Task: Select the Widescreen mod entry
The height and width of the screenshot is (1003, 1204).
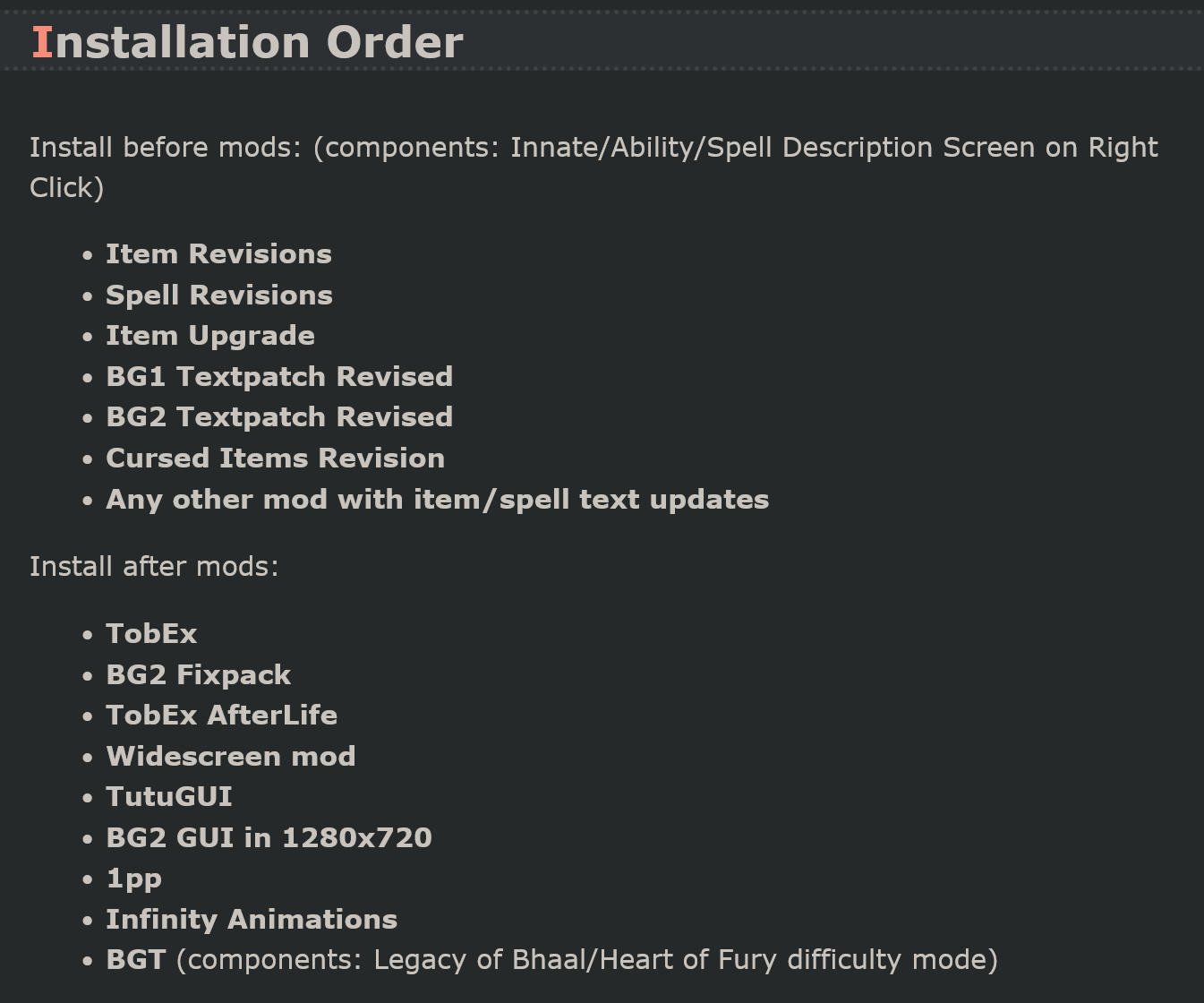Action: [x=230, y=757]
